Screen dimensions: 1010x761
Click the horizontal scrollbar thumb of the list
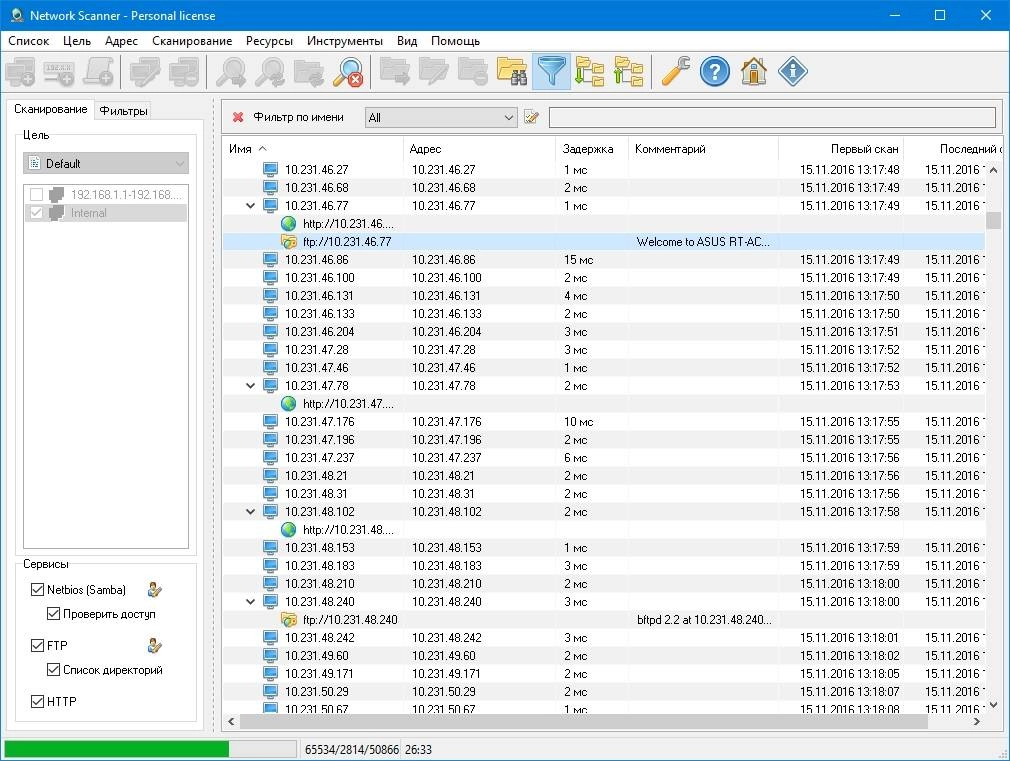click(x=584, y=721)
